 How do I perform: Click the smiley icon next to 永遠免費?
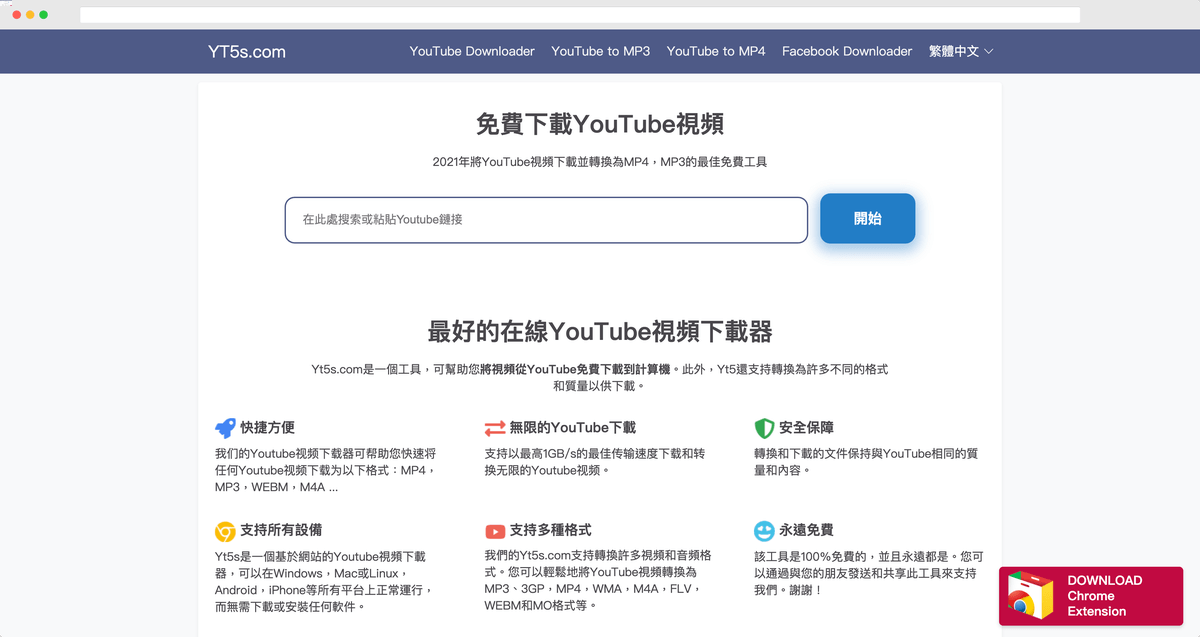763,530
